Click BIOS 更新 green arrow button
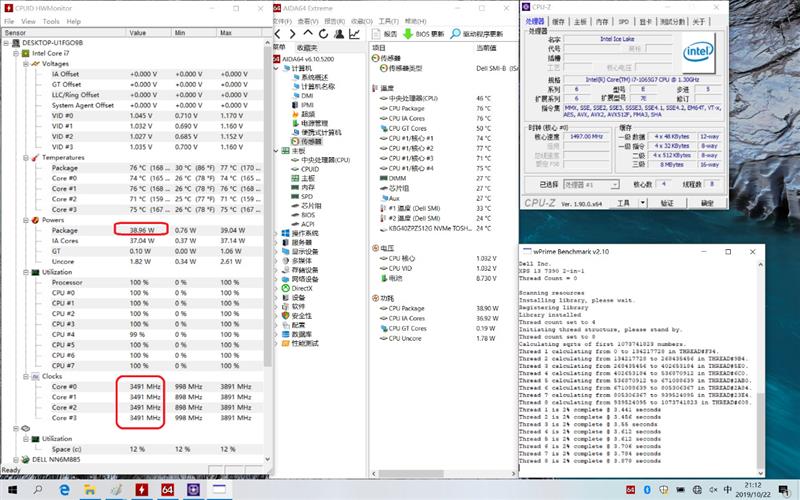 pyautogui.click(x=423, y=34)
